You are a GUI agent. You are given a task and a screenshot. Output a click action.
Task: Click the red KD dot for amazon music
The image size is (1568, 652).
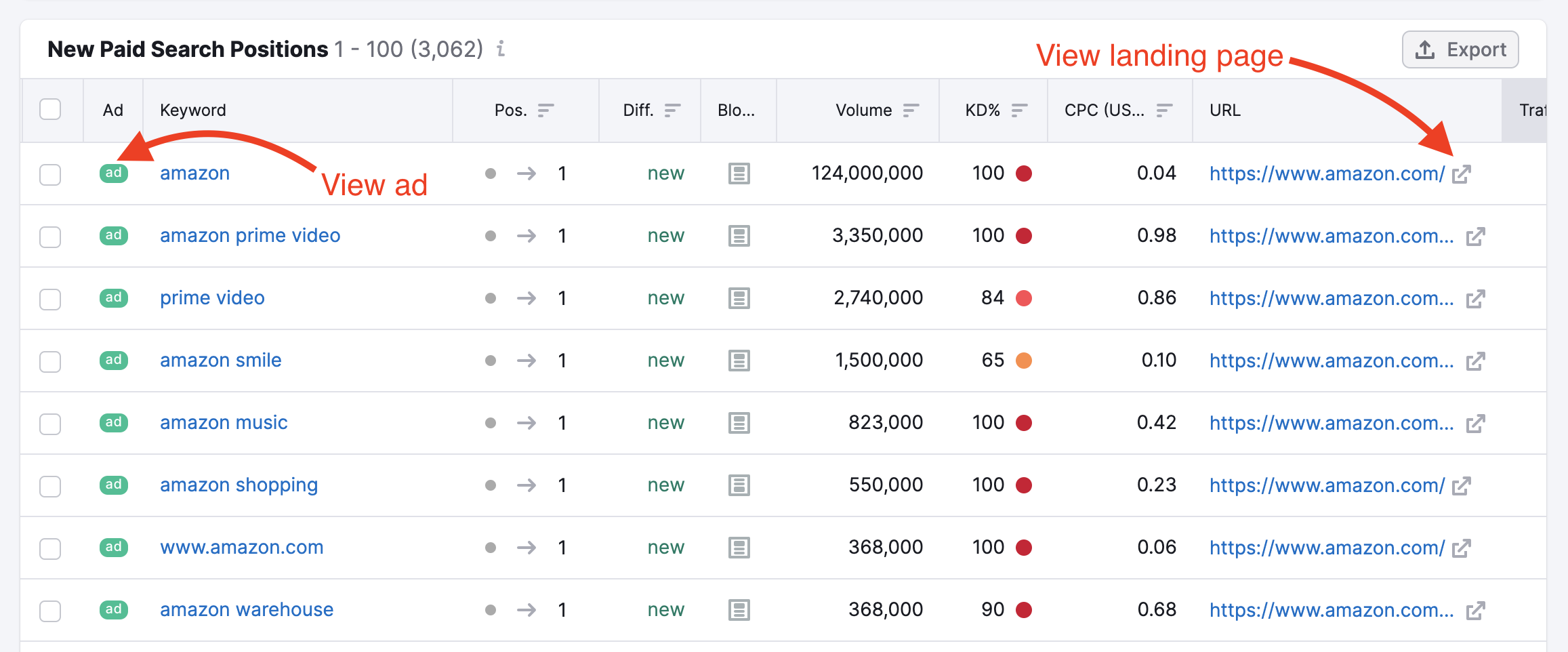[x=1024, y=423]
